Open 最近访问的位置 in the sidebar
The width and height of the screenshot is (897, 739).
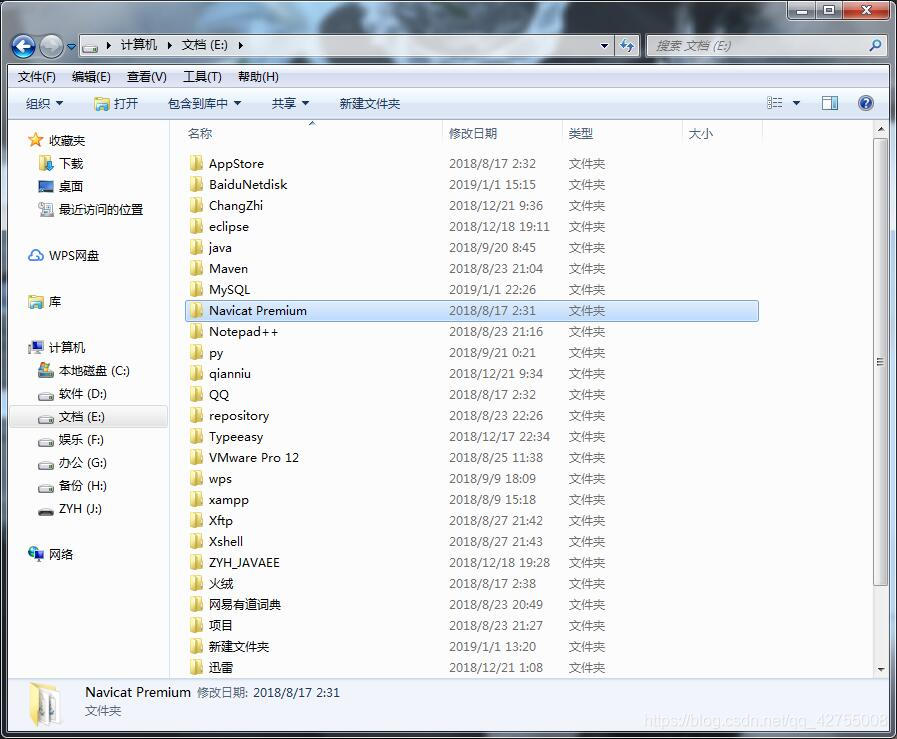(x=90, y=209)
